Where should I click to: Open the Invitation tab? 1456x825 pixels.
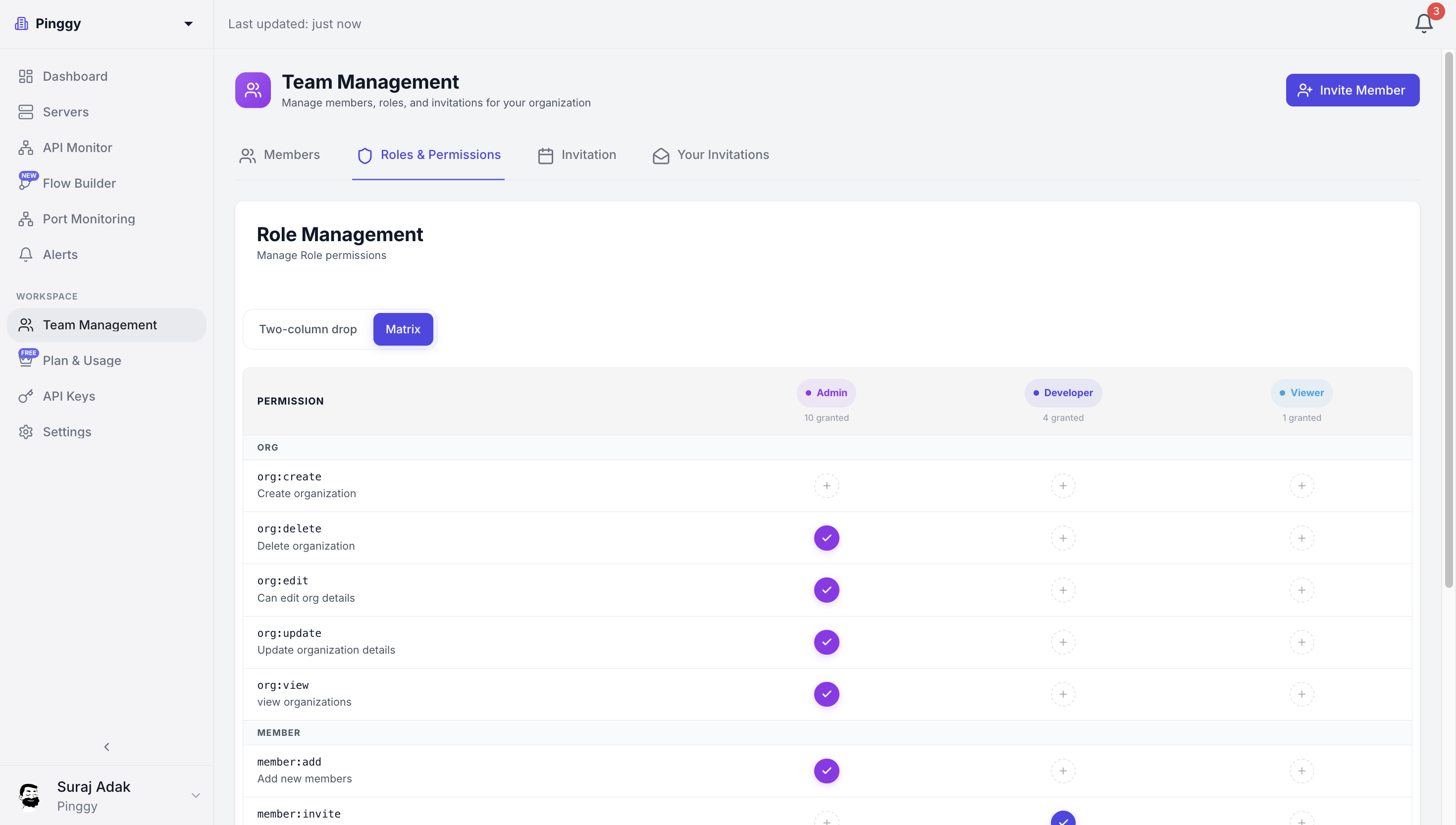(x=577, y=155)
